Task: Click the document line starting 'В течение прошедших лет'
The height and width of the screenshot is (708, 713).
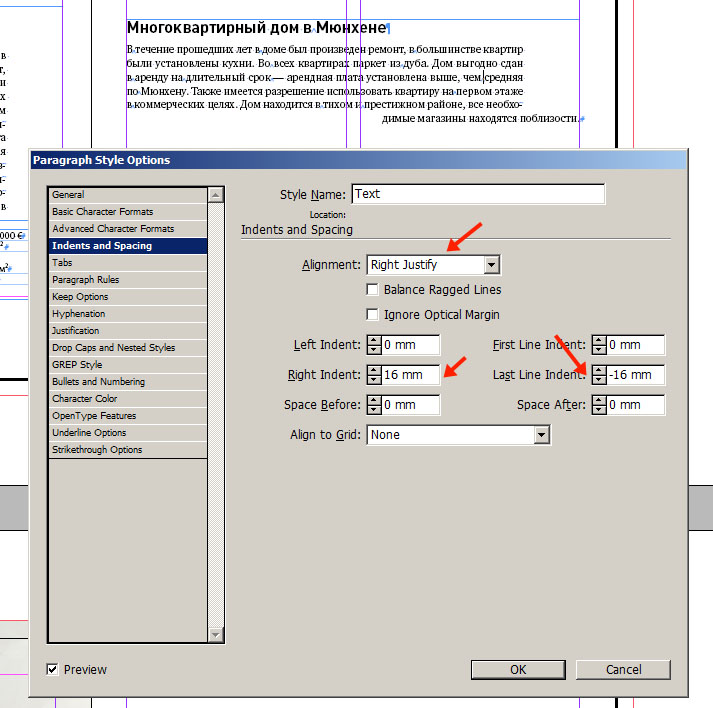Action: point(325,49)
